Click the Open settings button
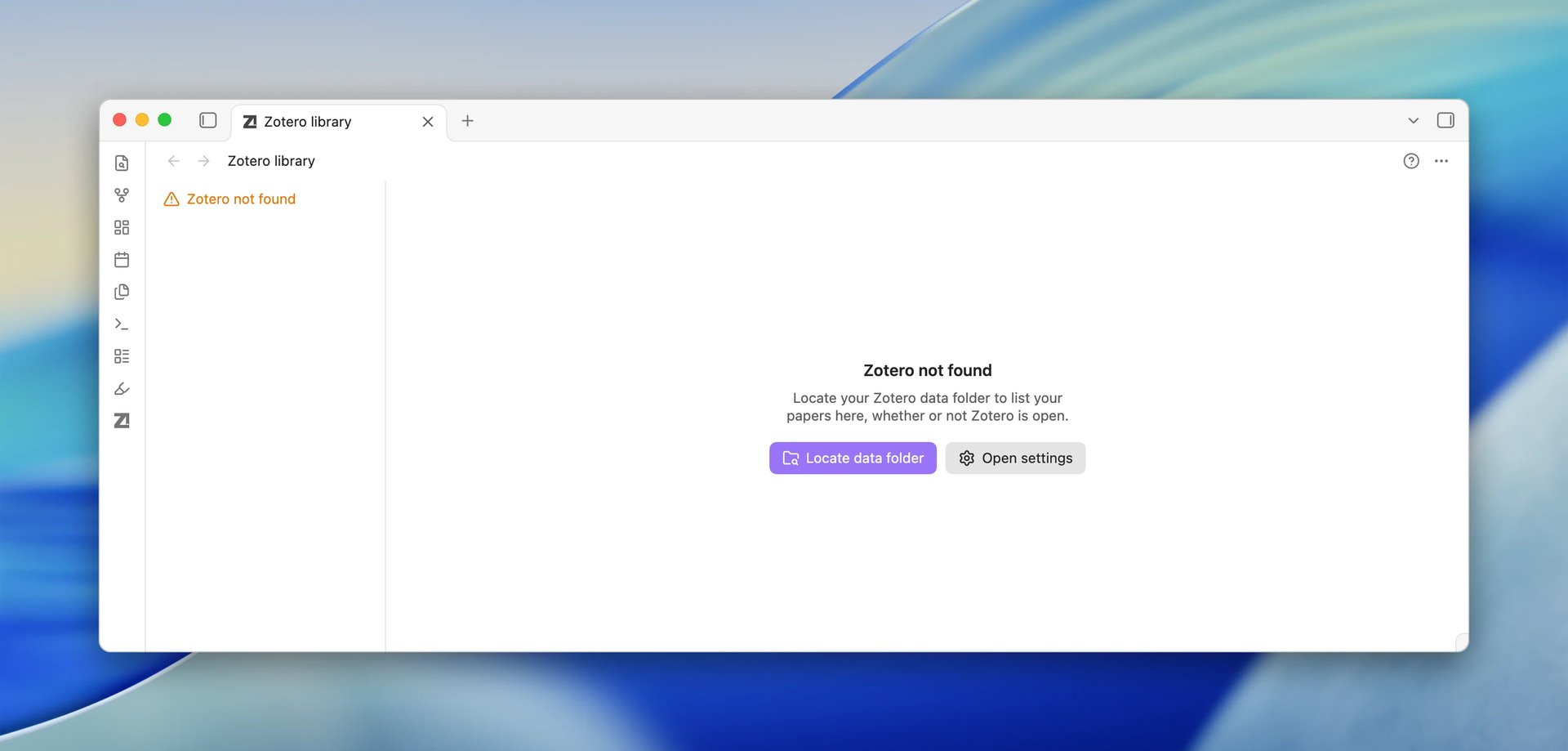This screenshot has height=751, width=1568. coord(1015,458)
